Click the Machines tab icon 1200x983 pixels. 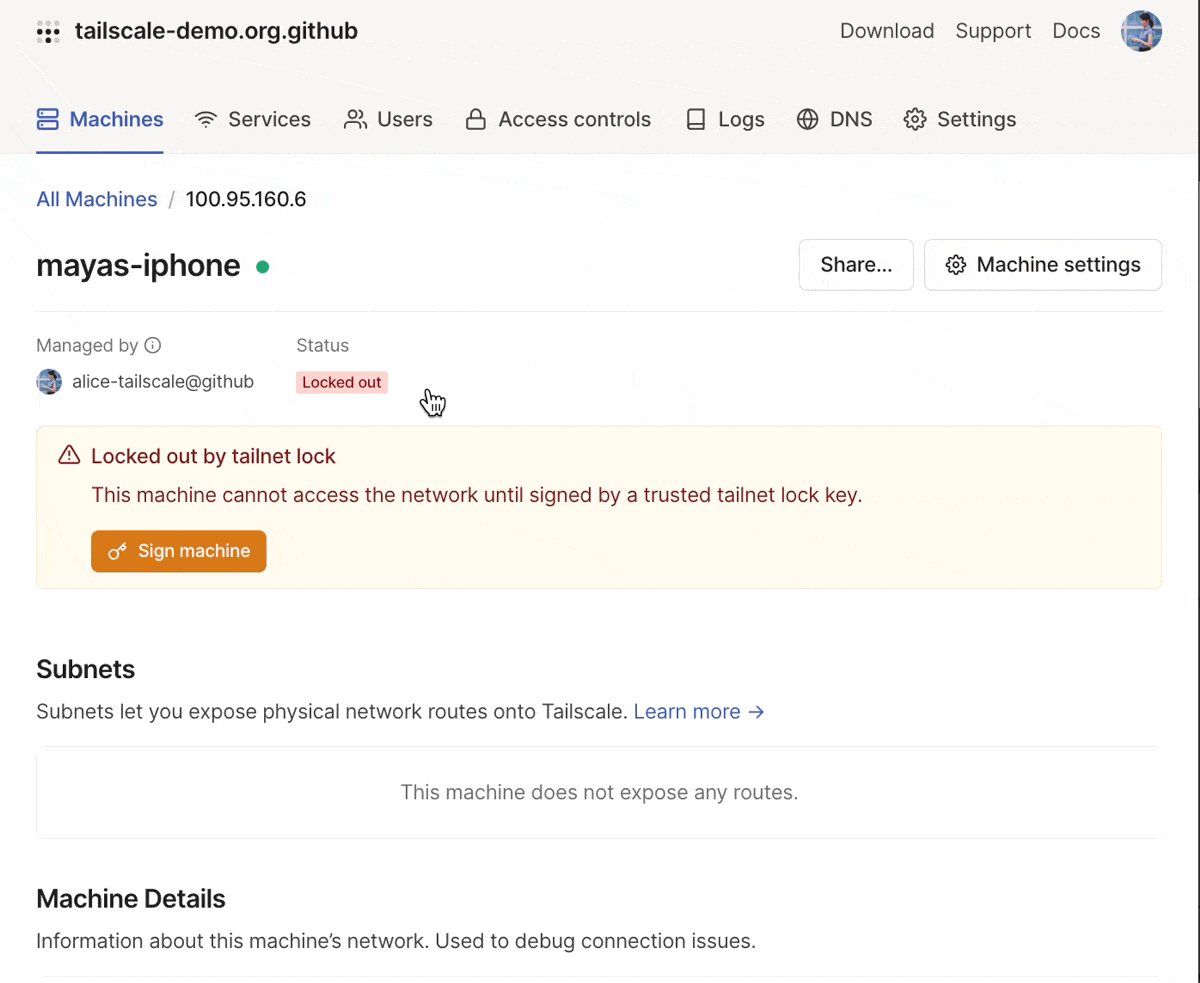click(48, 120)
